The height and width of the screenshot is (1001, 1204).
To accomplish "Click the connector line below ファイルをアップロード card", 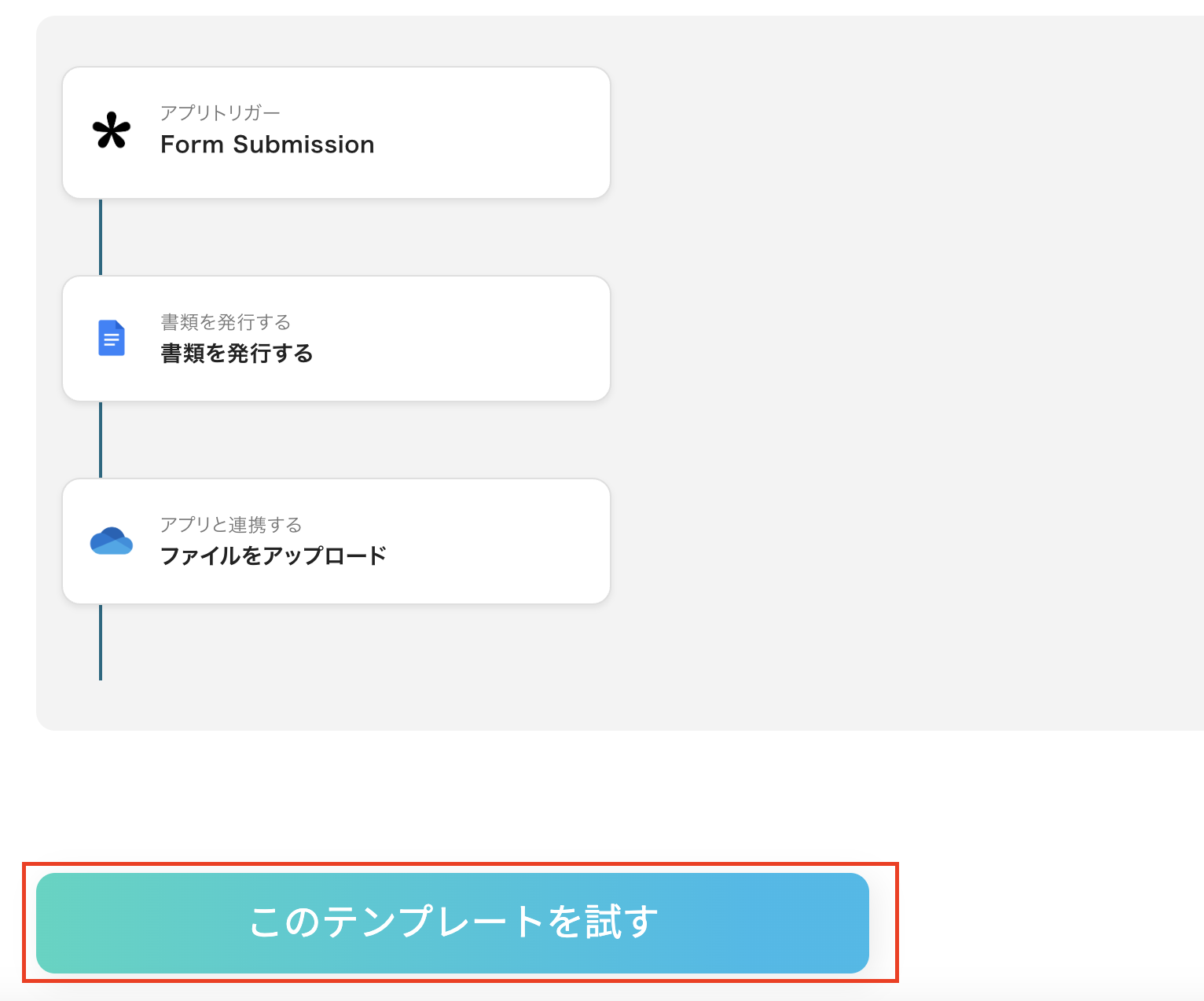I will pyautogui.click(x=101, y=642).
